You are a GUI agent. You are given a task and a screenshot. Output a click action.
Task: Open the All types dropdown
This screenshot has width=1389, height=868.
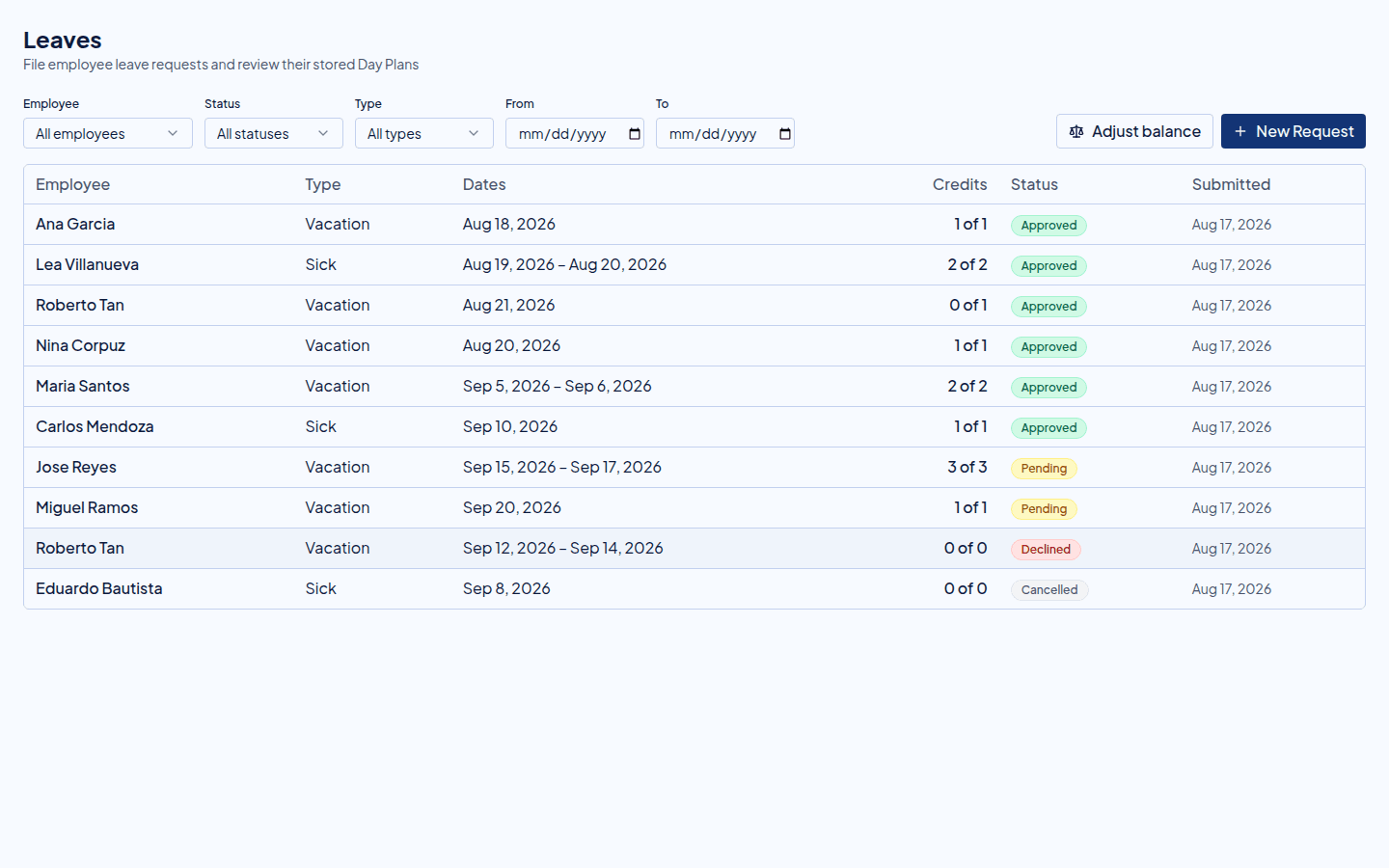point(424,133)
